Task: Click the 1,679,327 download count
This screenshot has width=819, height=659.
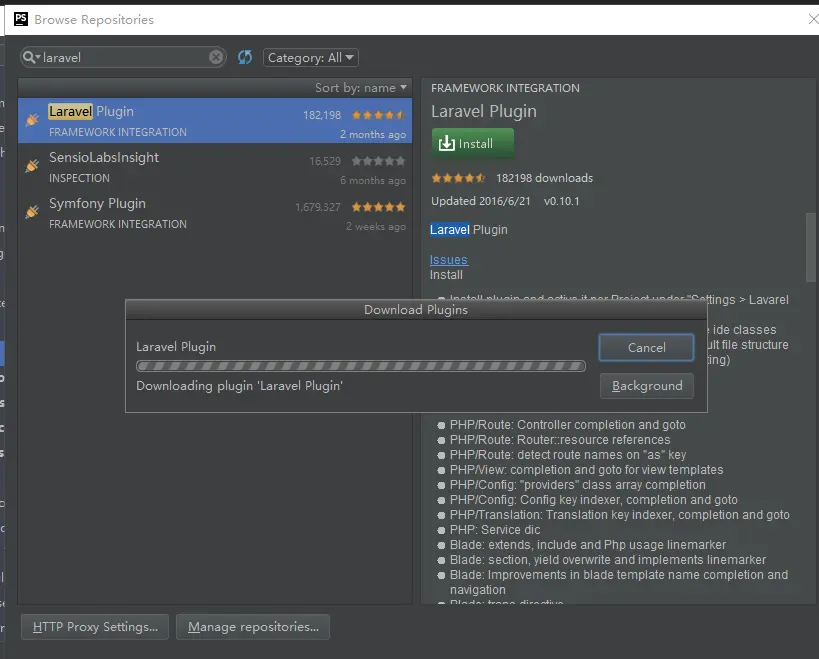Action: [x=318, y=207]
